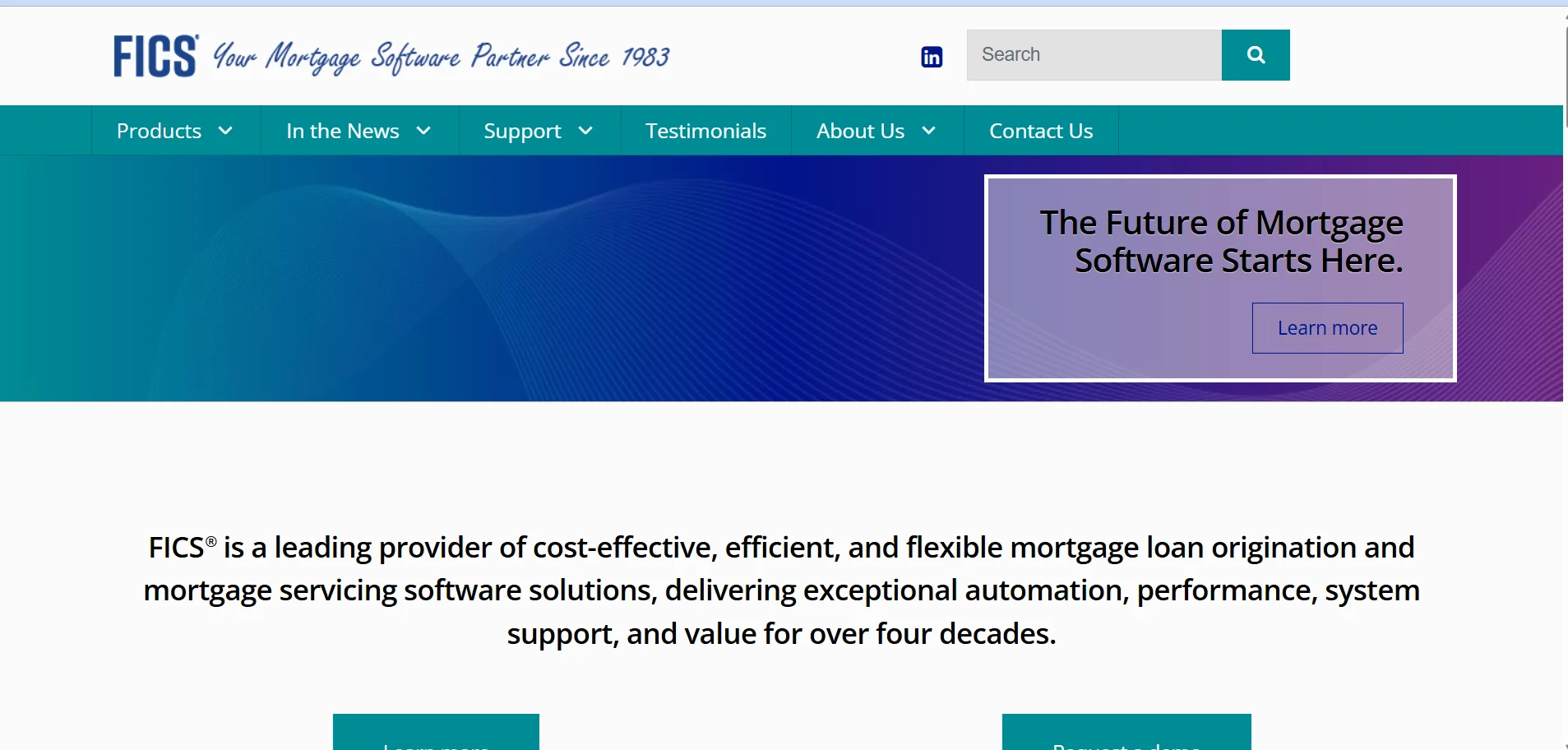1568x750 pixels.
Task: Open the Products menu item
Action: (x=160, y=131)
